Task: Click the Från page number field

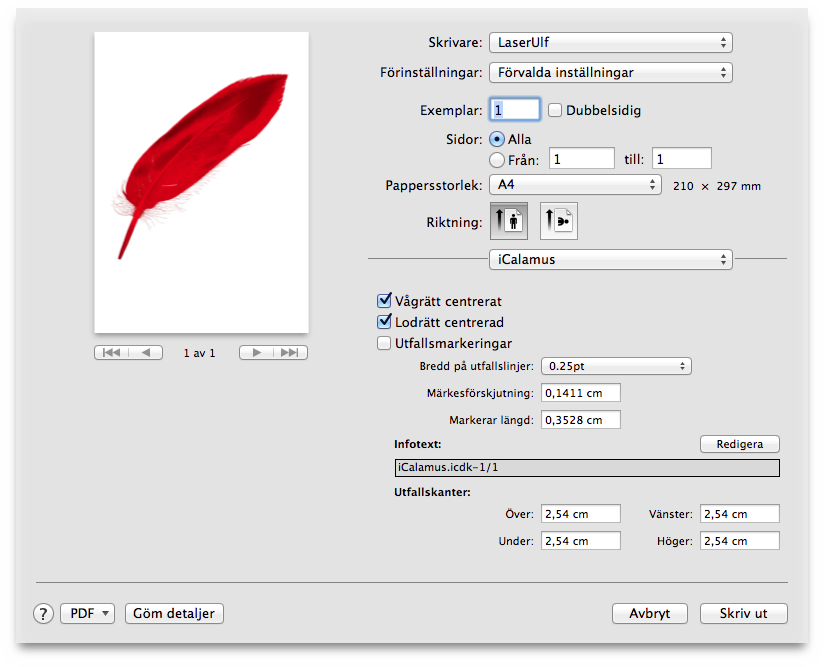Action: click(582, 159)
